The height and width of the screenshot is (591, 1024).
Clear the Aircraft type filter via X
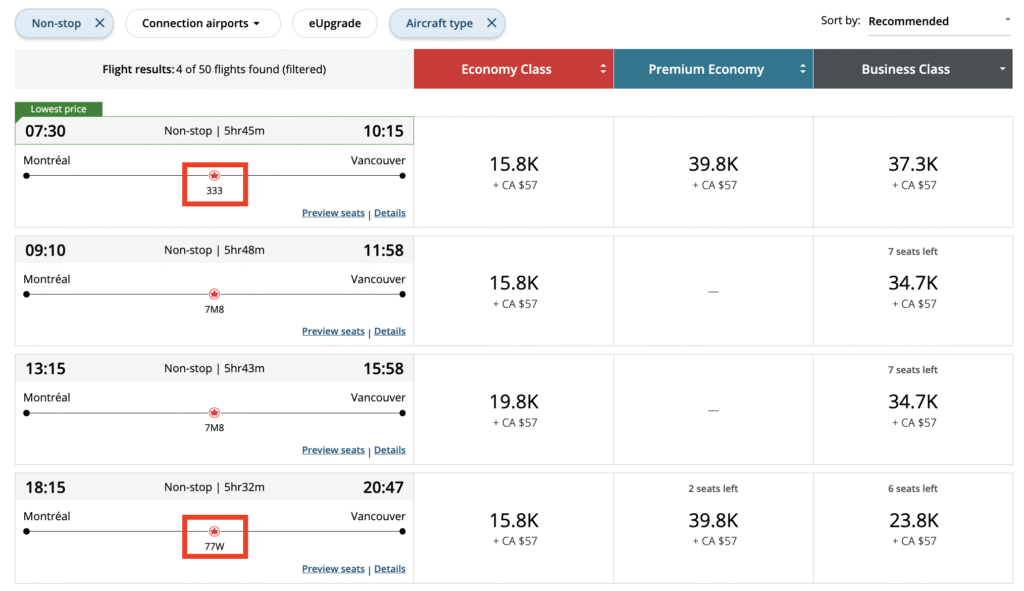491,23
